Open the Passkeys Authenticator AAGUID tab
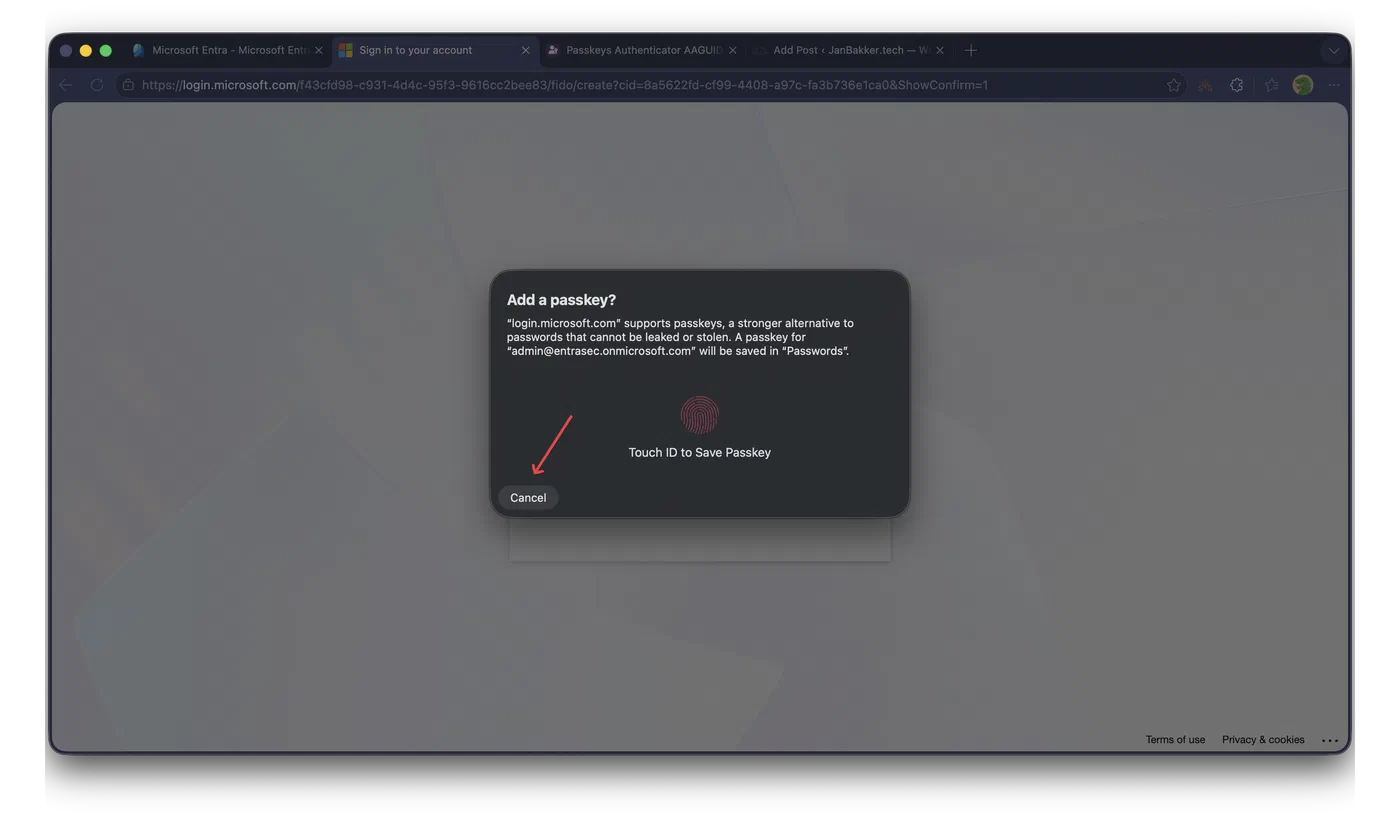The height and width of the screenshot is (819, 1400). pos(643,50)
